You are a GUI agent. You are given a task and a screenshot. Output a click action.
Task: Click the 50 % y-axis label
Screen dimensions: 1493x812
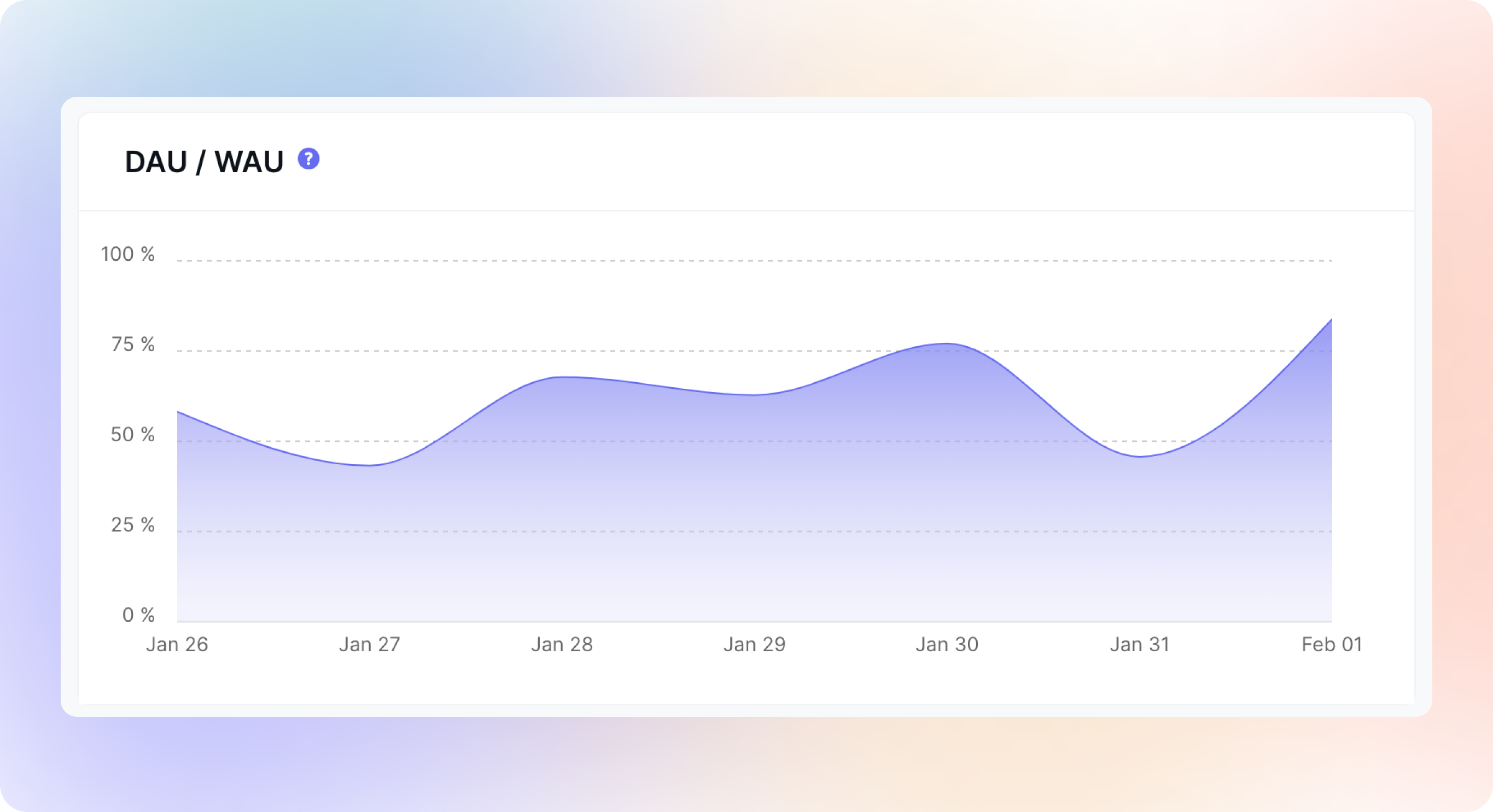click(133, 435)
